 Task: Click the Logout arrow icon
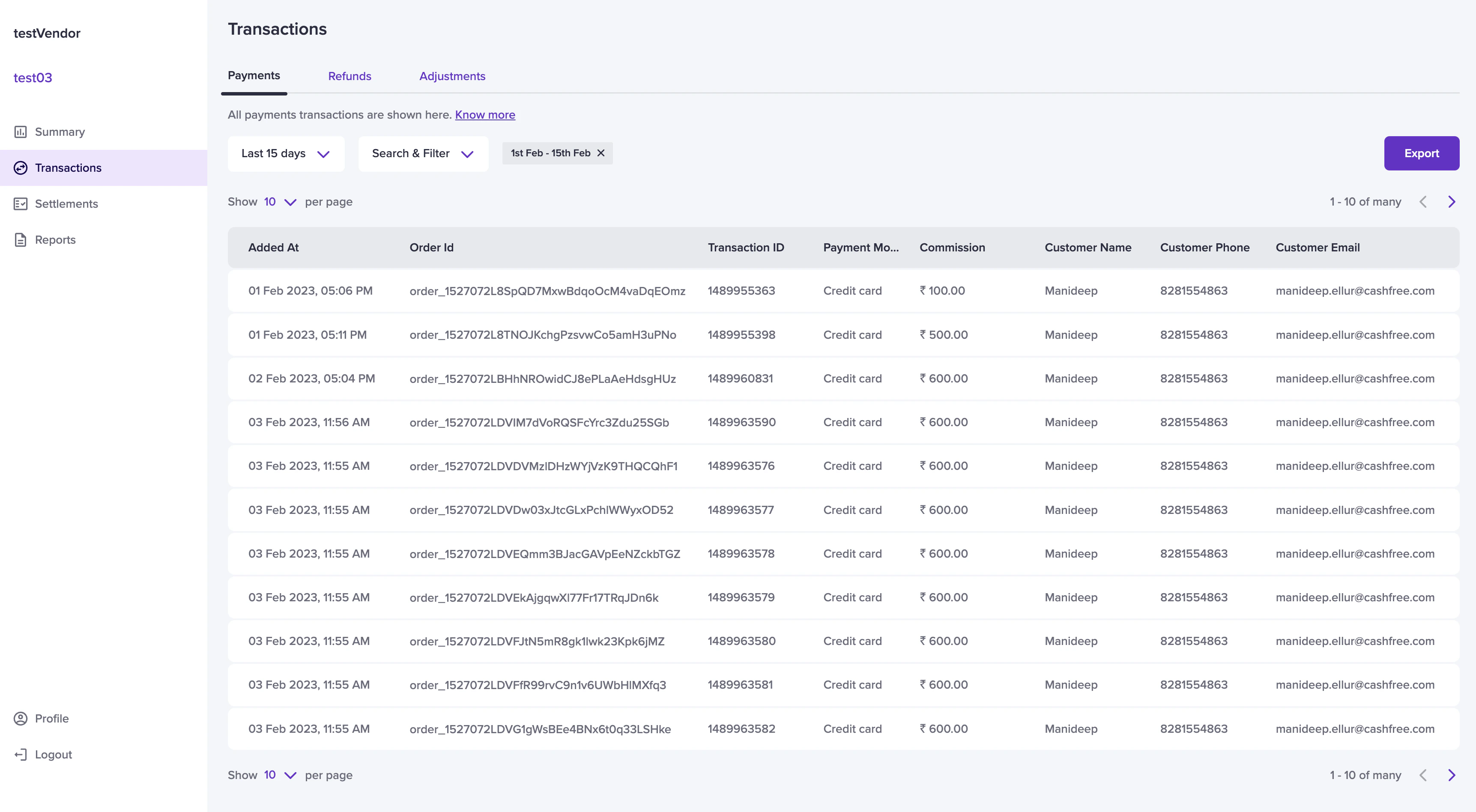(21, 755)
